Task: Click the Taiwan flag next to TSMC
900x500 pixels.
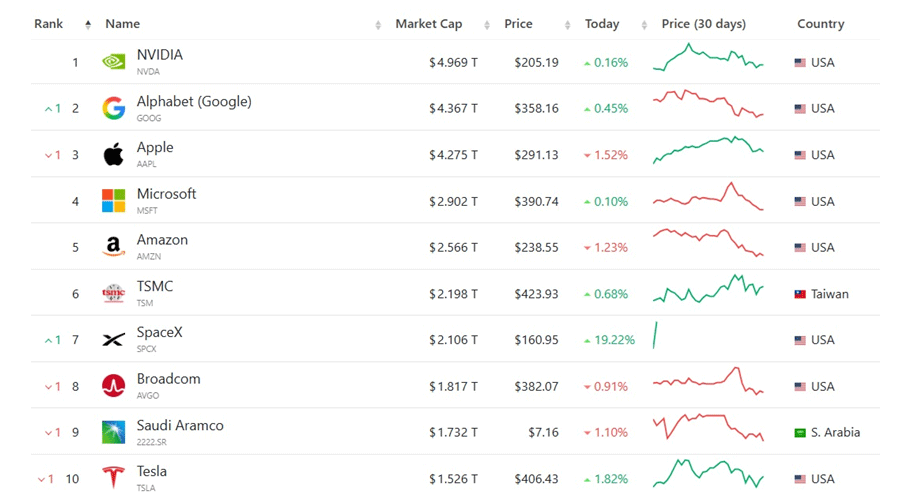Action: coord(800,294)
